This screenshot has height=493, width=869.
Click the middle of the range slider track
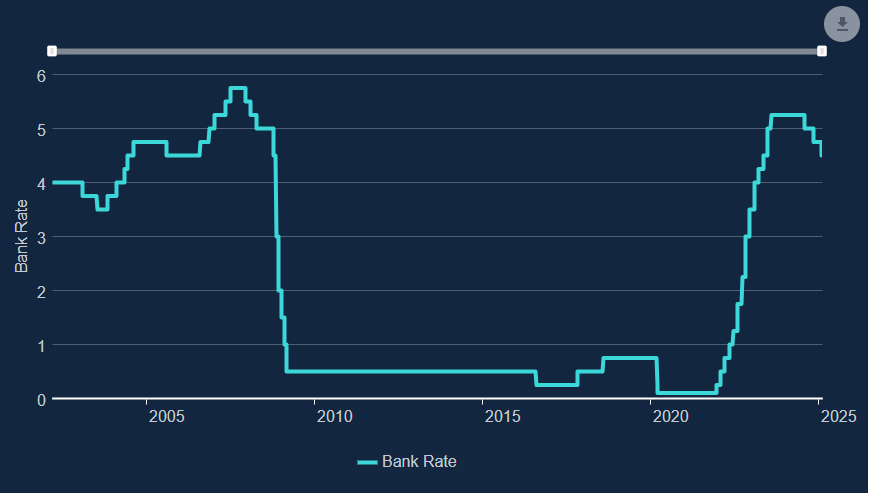tap(436, 51)
